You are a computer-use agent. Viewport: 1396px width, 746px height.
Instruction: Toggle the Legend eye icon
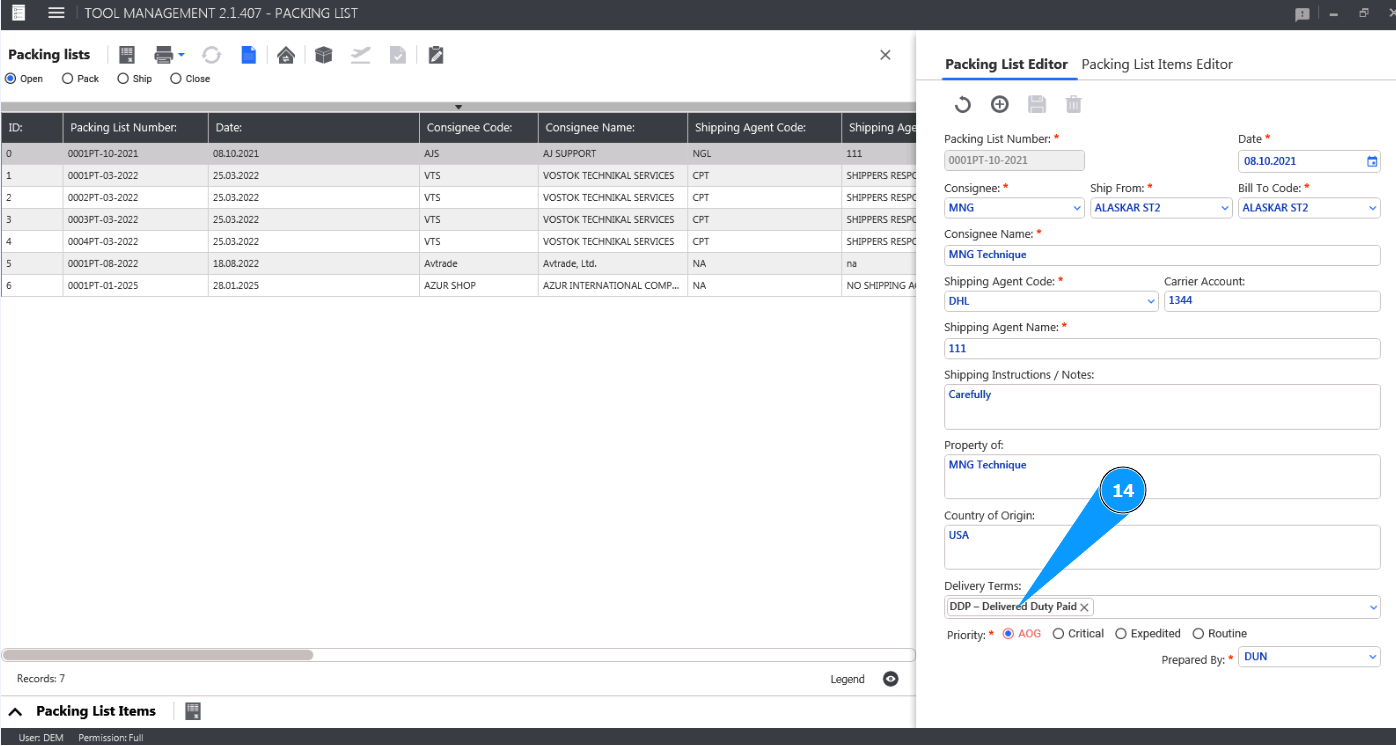[891, 679]
